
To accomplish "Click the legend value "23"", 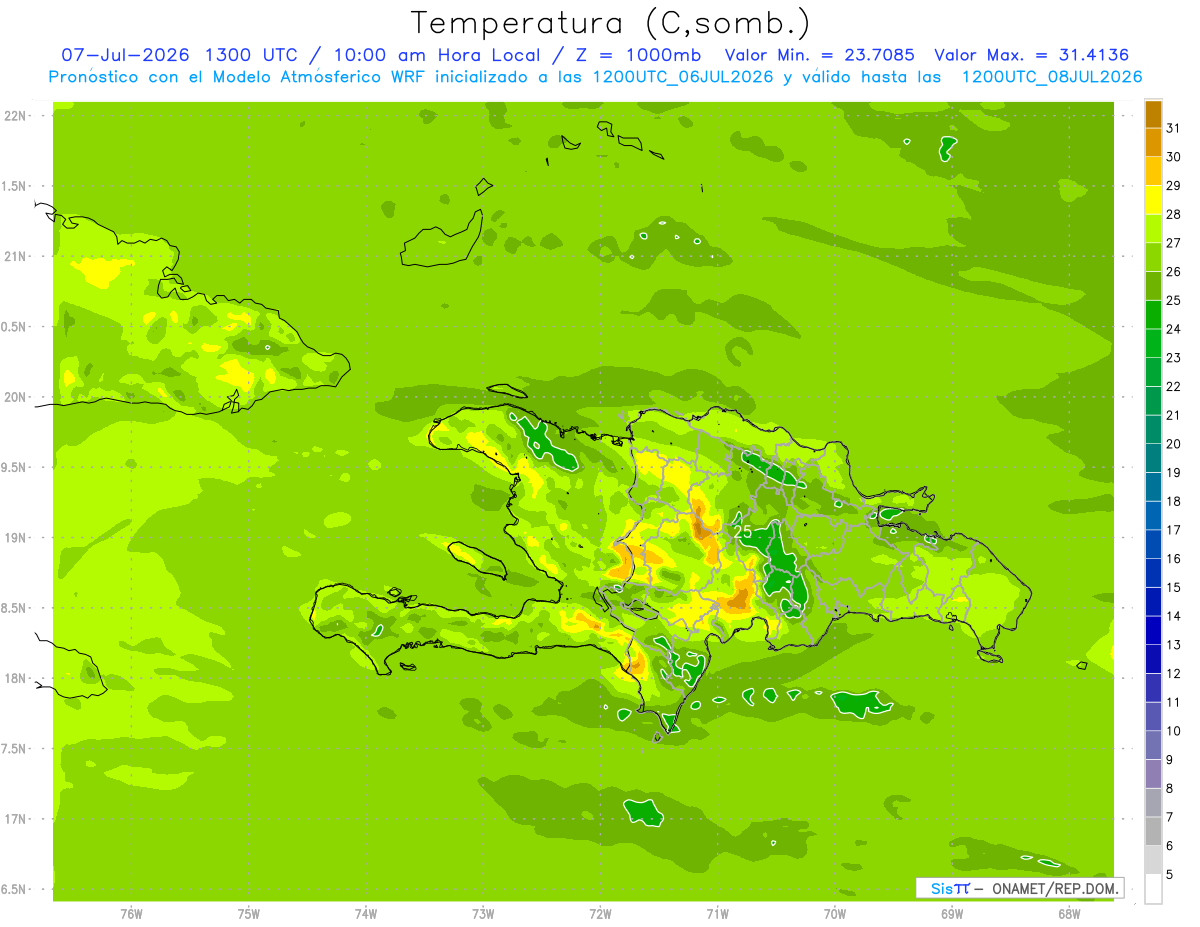I will pos(1174,358).
